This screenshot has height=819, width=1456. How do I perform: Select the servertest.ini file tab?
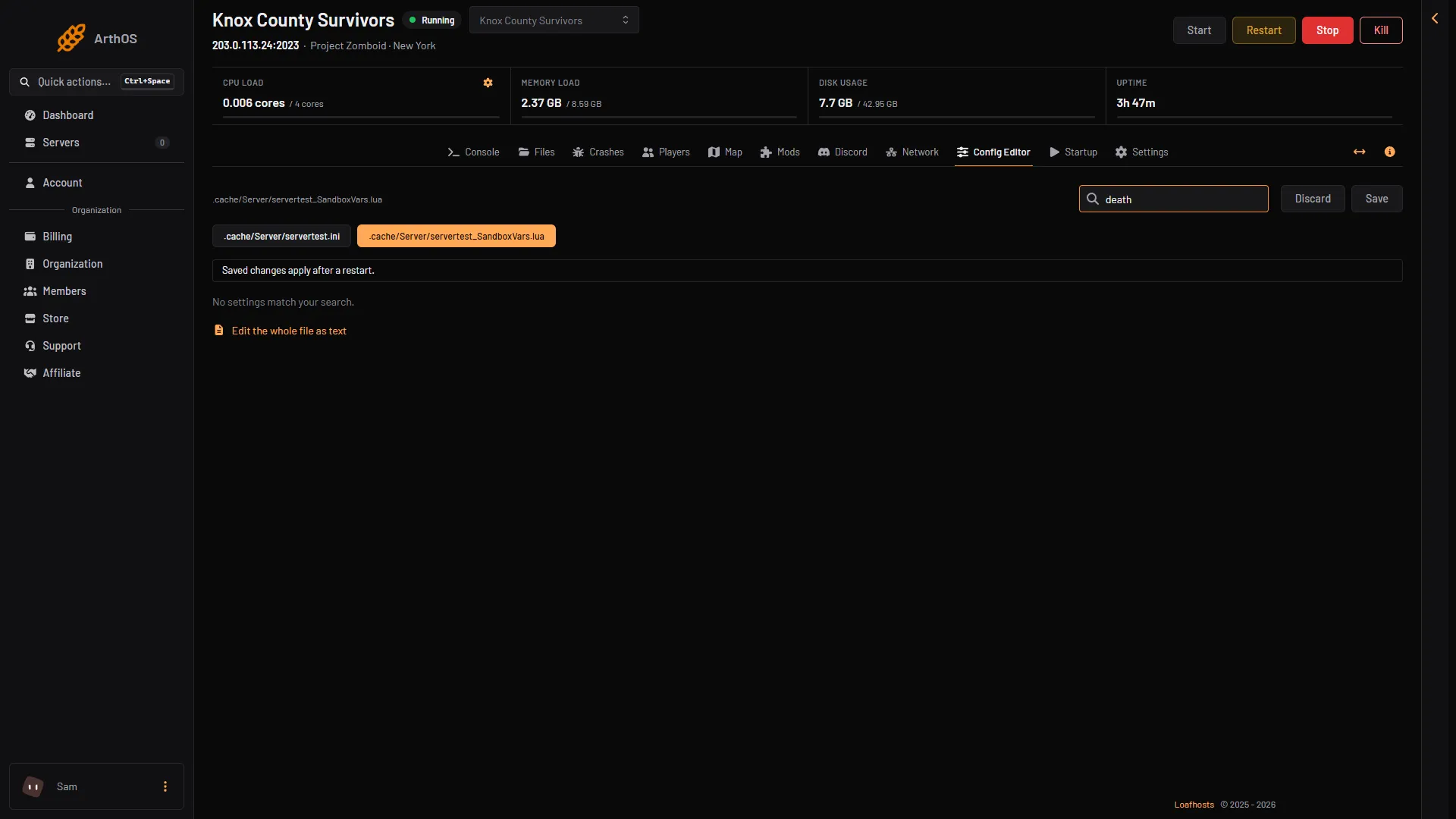point(281,236)
